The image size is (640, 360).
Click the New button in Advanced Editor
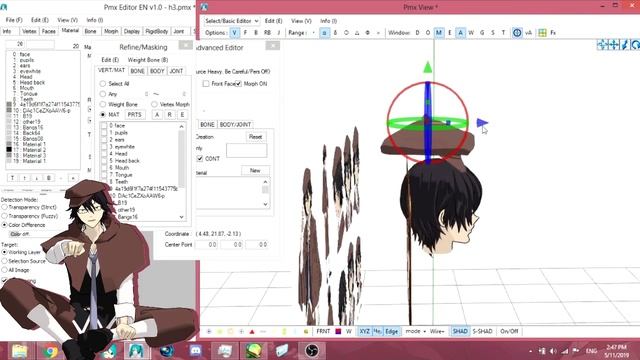(x=255, y=171)
